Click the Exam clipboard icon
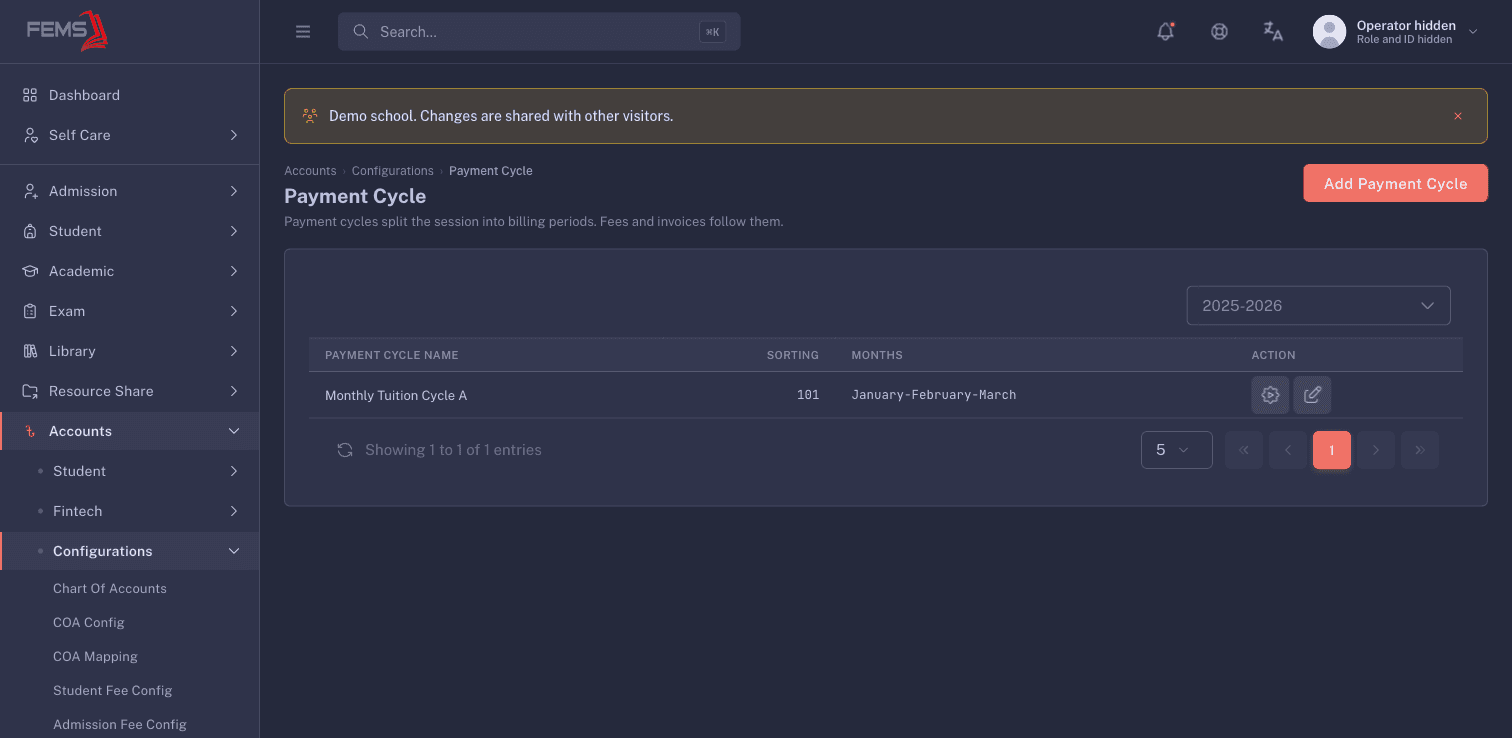The width and height of the screenshot is (1512, 738). tap(30, 311)
